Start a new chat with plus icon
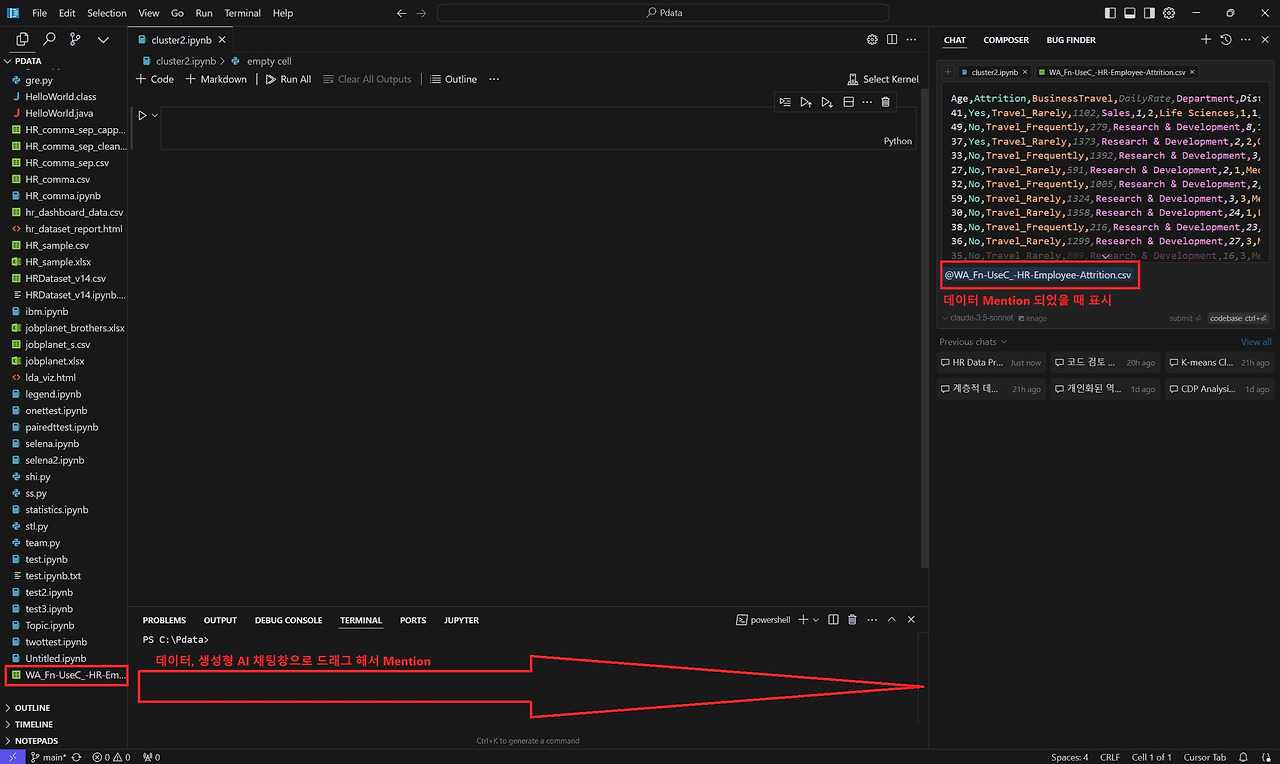This screenshot has height=764, width=1280. (x=1206, y=40)
